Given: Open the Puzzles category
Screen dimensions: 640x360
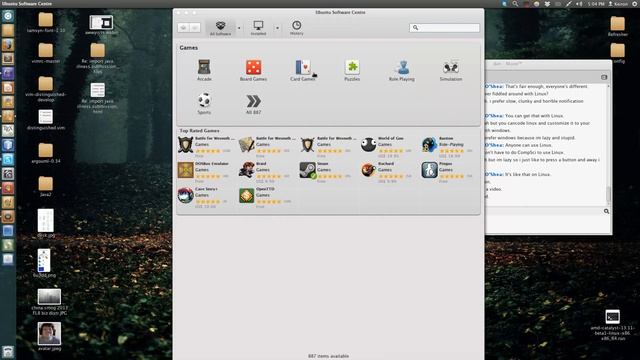Looking at the screenshot, I should 352,70.
